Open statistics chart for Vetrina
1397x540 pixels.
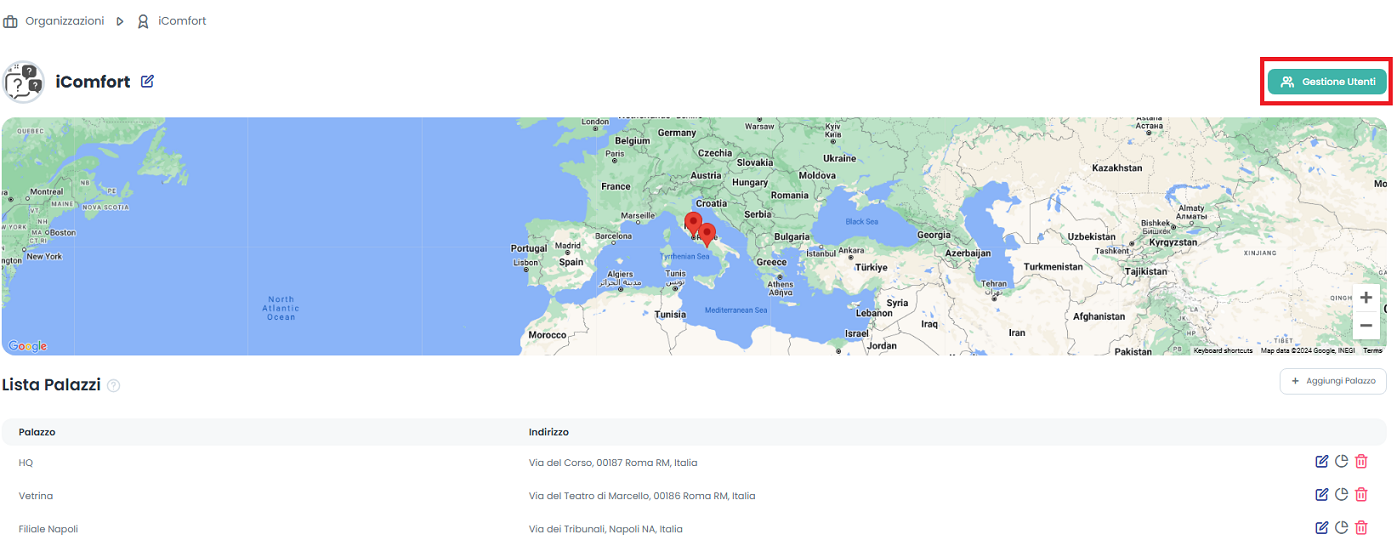pyautogui.click(x=1341, y=495)
